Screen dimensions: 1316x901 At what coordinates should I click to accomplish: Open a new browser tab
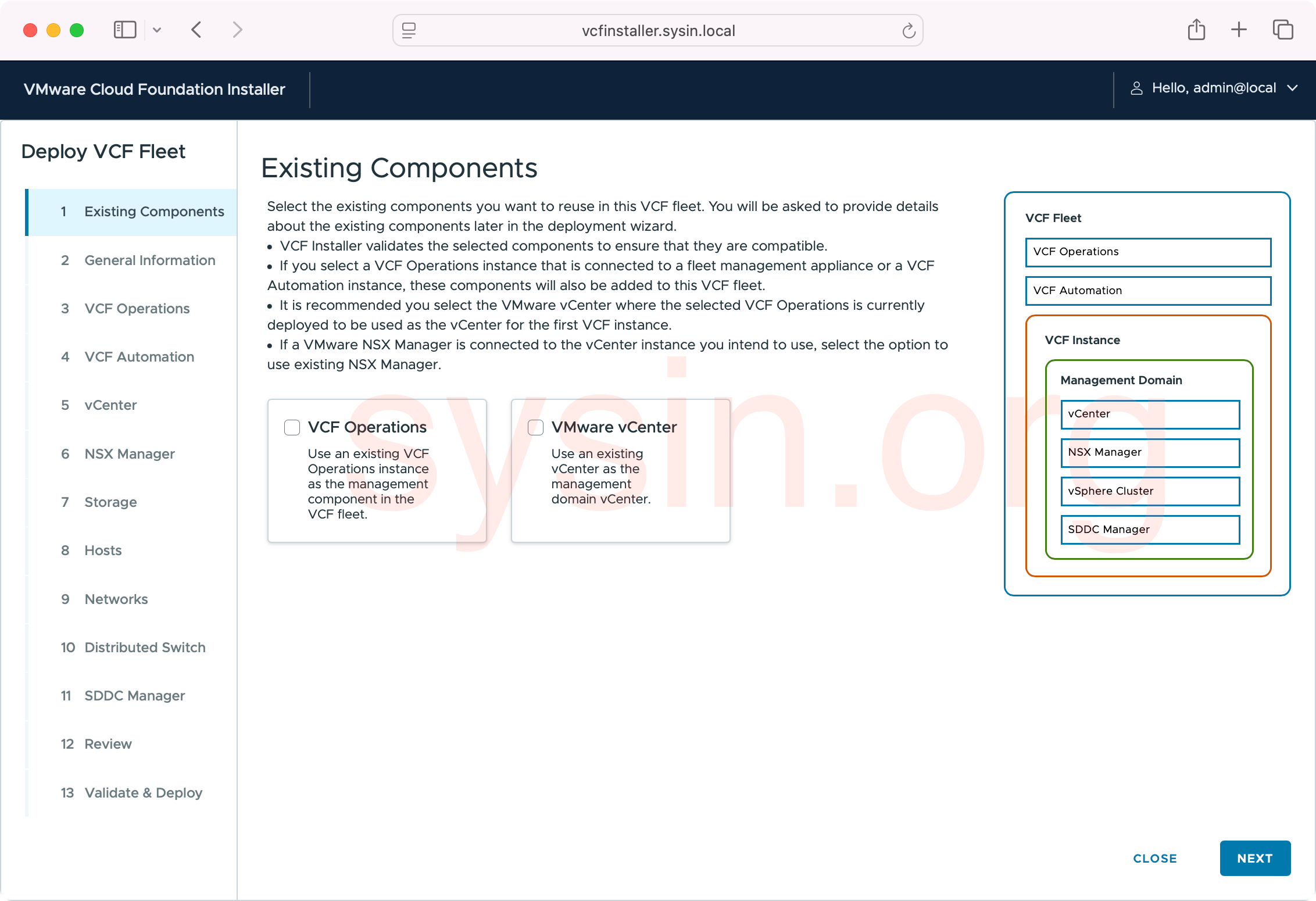click(1238, 30)
